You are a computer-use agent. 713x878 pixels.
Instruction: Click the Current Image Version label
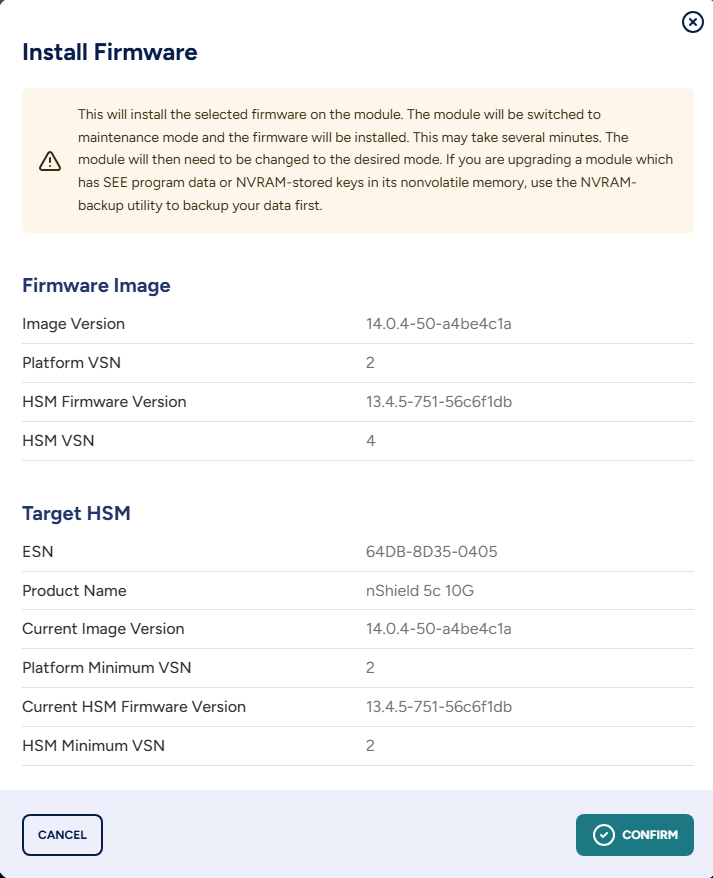coord(103,629)
